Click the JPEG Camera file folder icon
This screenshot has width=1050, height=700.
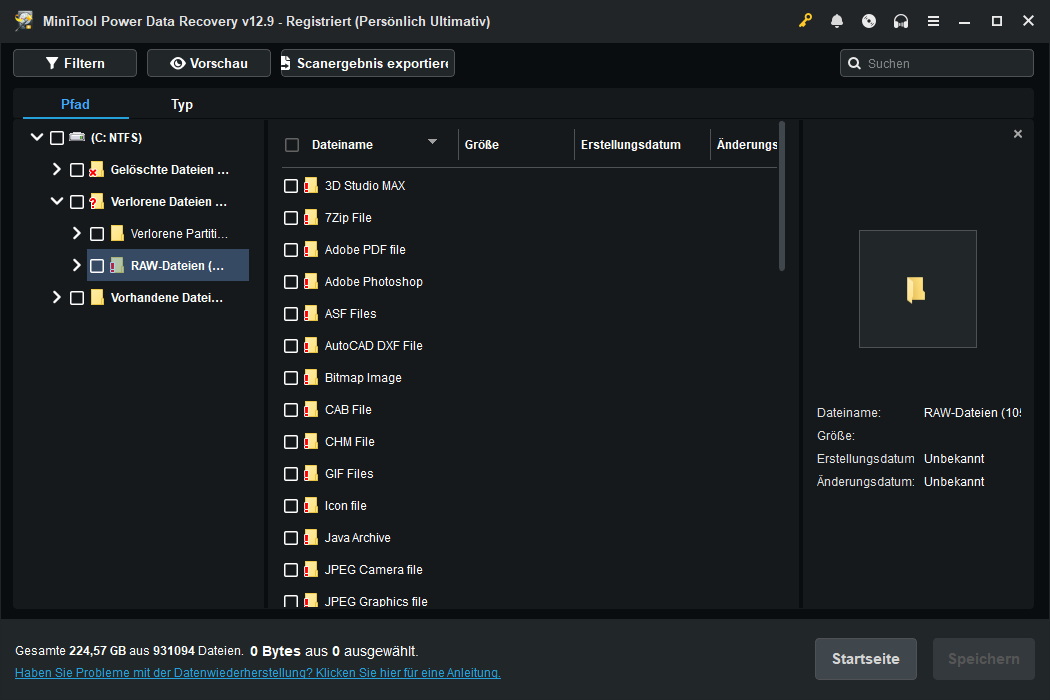[310, 569]
